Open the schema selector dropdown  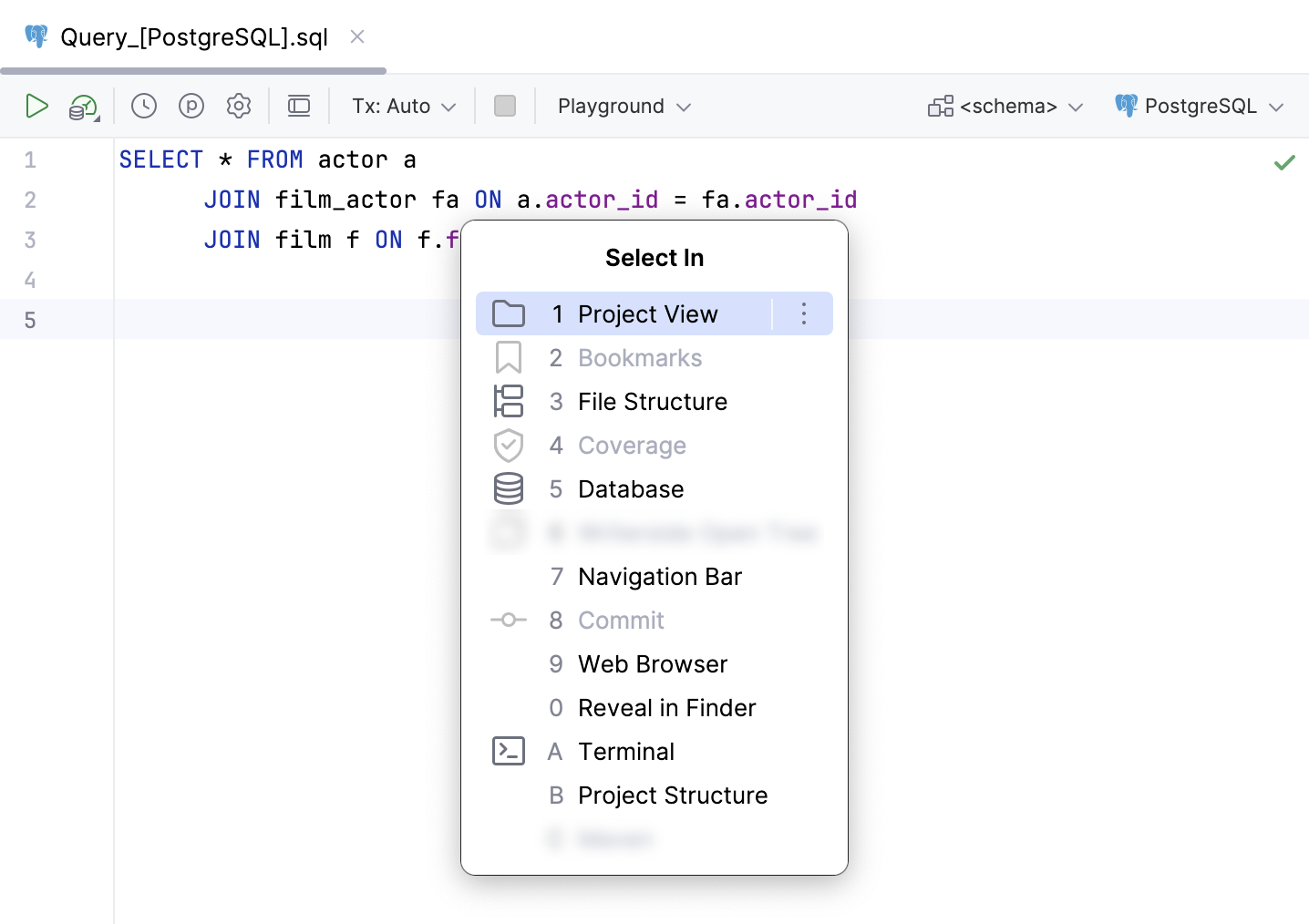1005,106
